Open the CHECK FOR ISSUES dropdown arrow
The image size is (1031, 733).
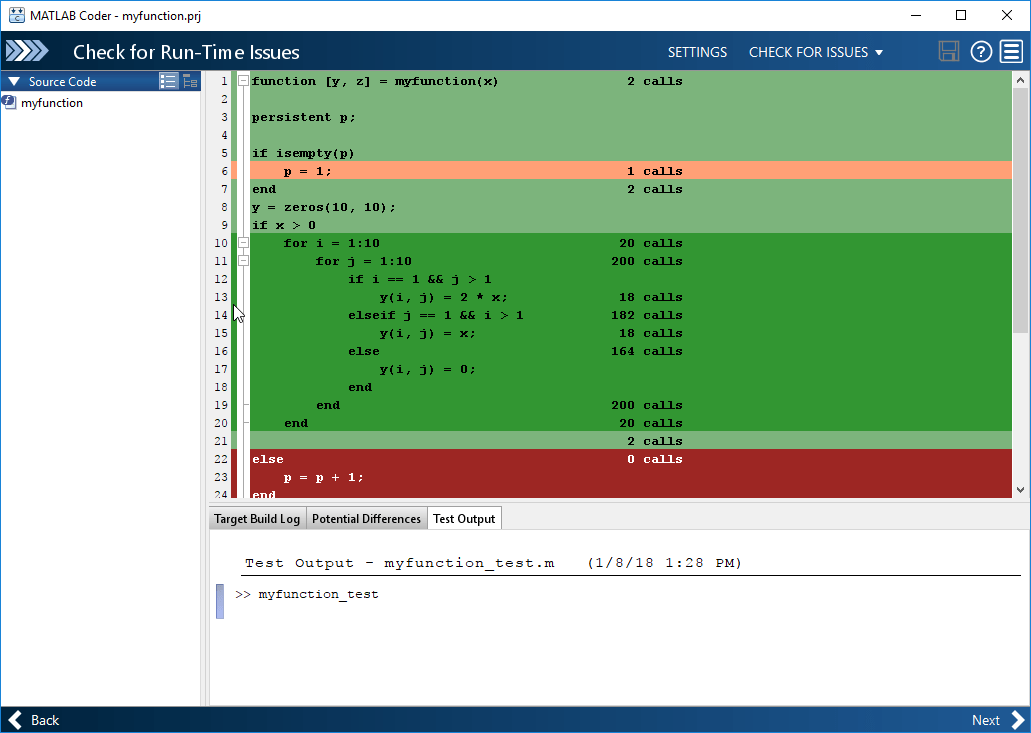[x=879, y=53]
